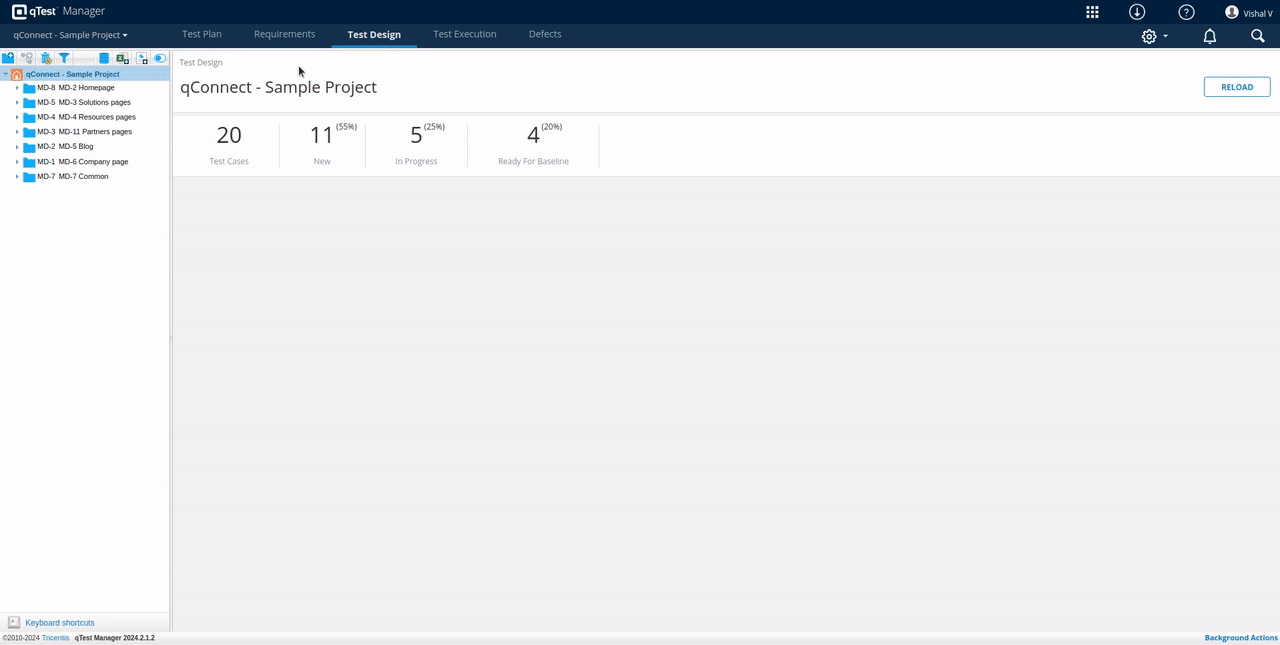This screenshot has height=645, width=1280.
Task: Open the Tricentis footer link
Action: pyautogui.click(x=56, y=638)
